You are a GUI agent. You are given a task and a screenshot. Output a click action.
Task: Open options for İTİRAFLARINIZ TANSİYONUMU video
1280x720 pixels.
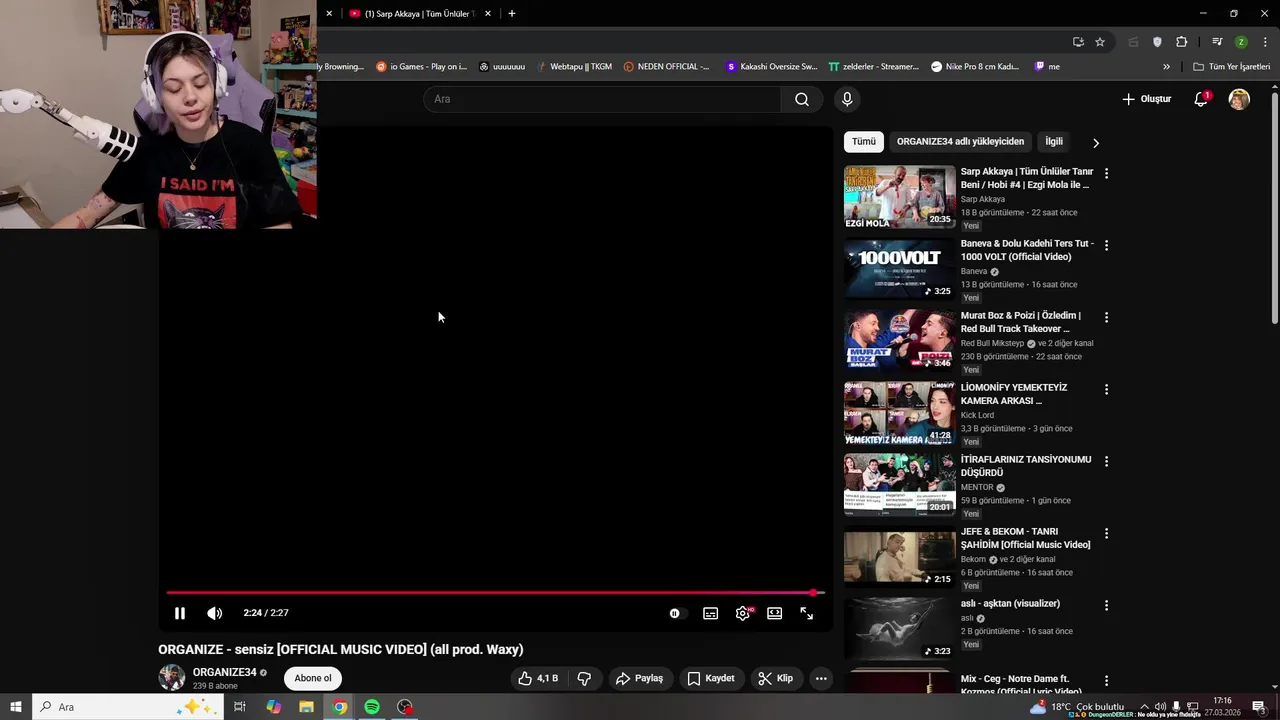(1106, 461)
